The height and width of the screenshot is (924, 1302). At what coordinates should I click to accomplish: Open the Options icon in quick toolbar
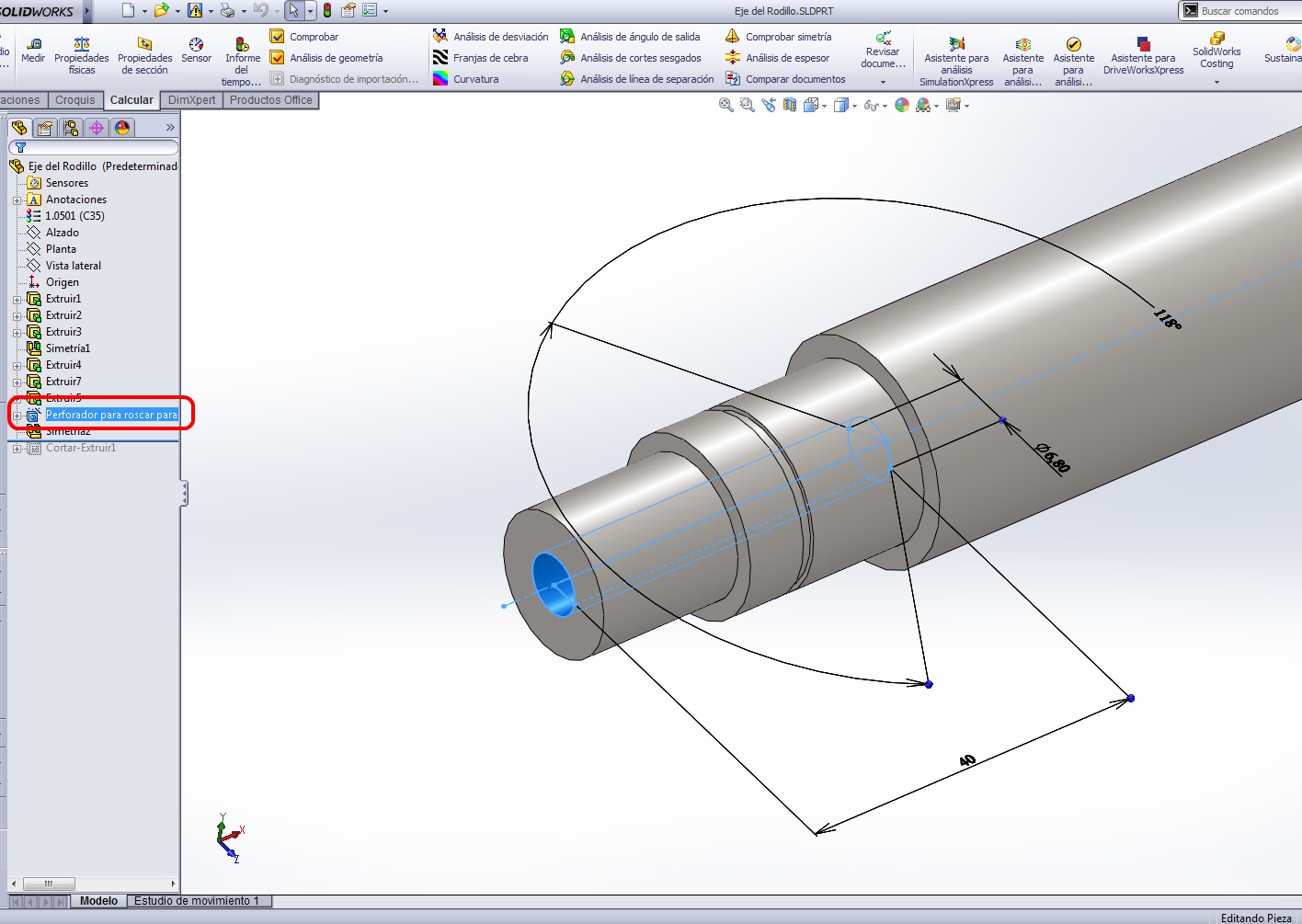pos(370,10)
